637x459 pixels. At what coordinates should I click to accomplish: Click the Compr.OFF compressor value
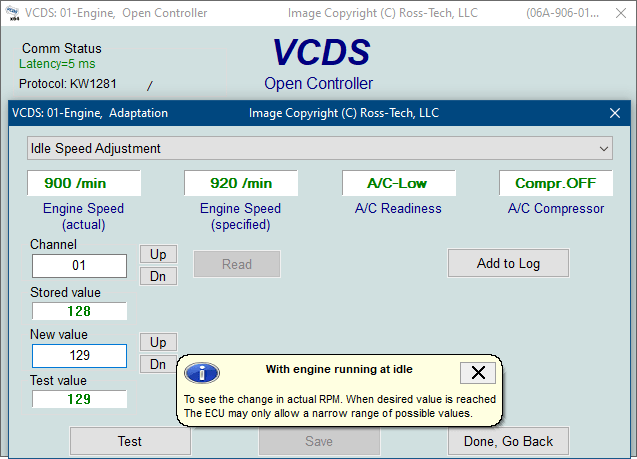pos(556,183)
